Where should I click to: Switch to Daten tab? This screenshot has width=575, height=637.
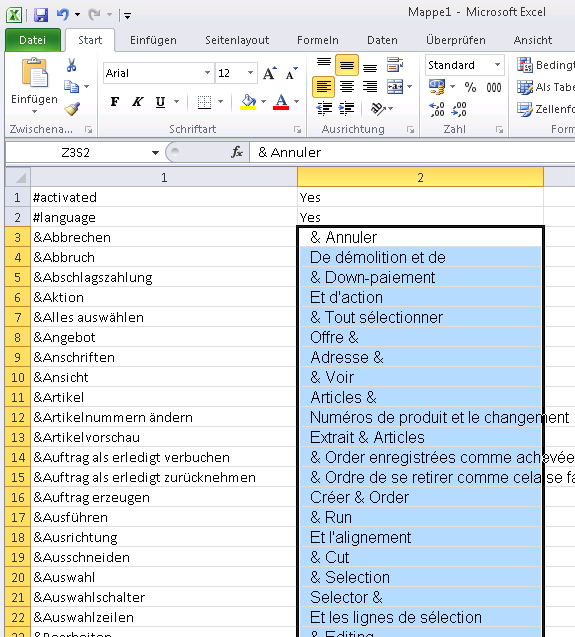click(x=382, y=40)
